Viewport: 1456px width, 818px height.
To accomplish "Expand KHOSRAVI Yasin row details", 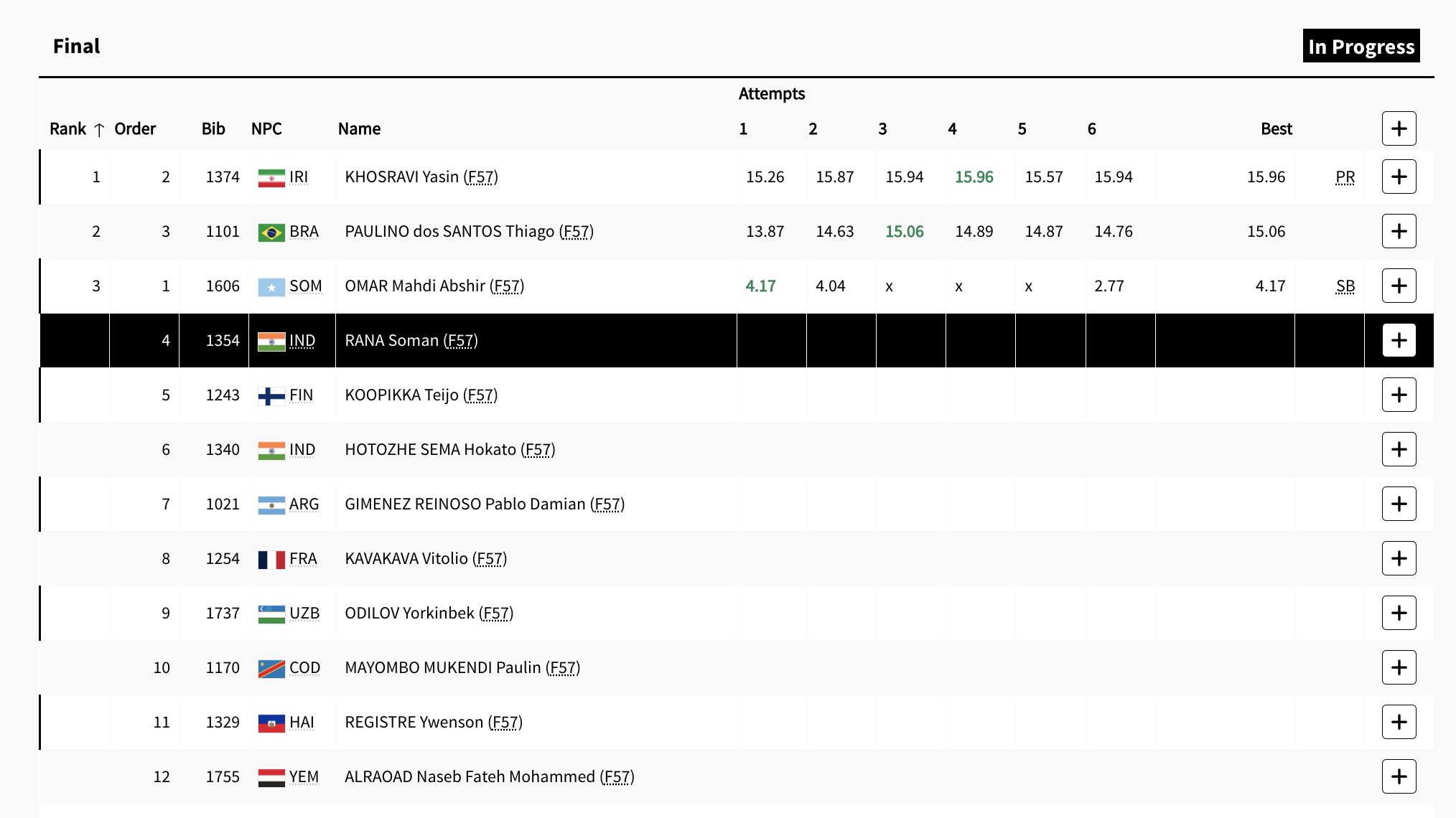I will point(1399,177).
